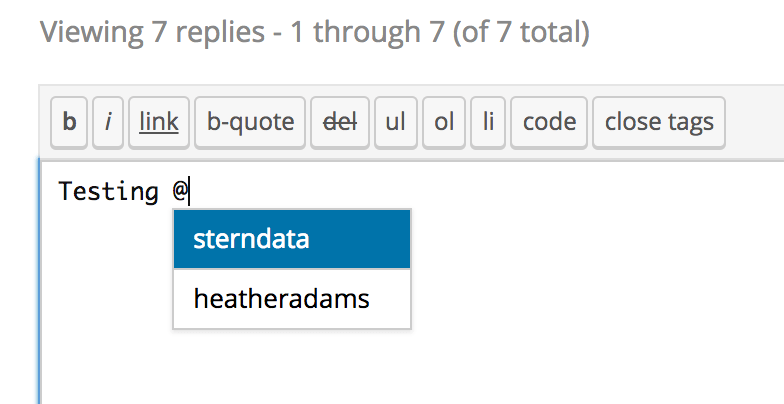This screenshot has width=784, height=404.
Task: Add a list item with li button
Action: point(488,122)
